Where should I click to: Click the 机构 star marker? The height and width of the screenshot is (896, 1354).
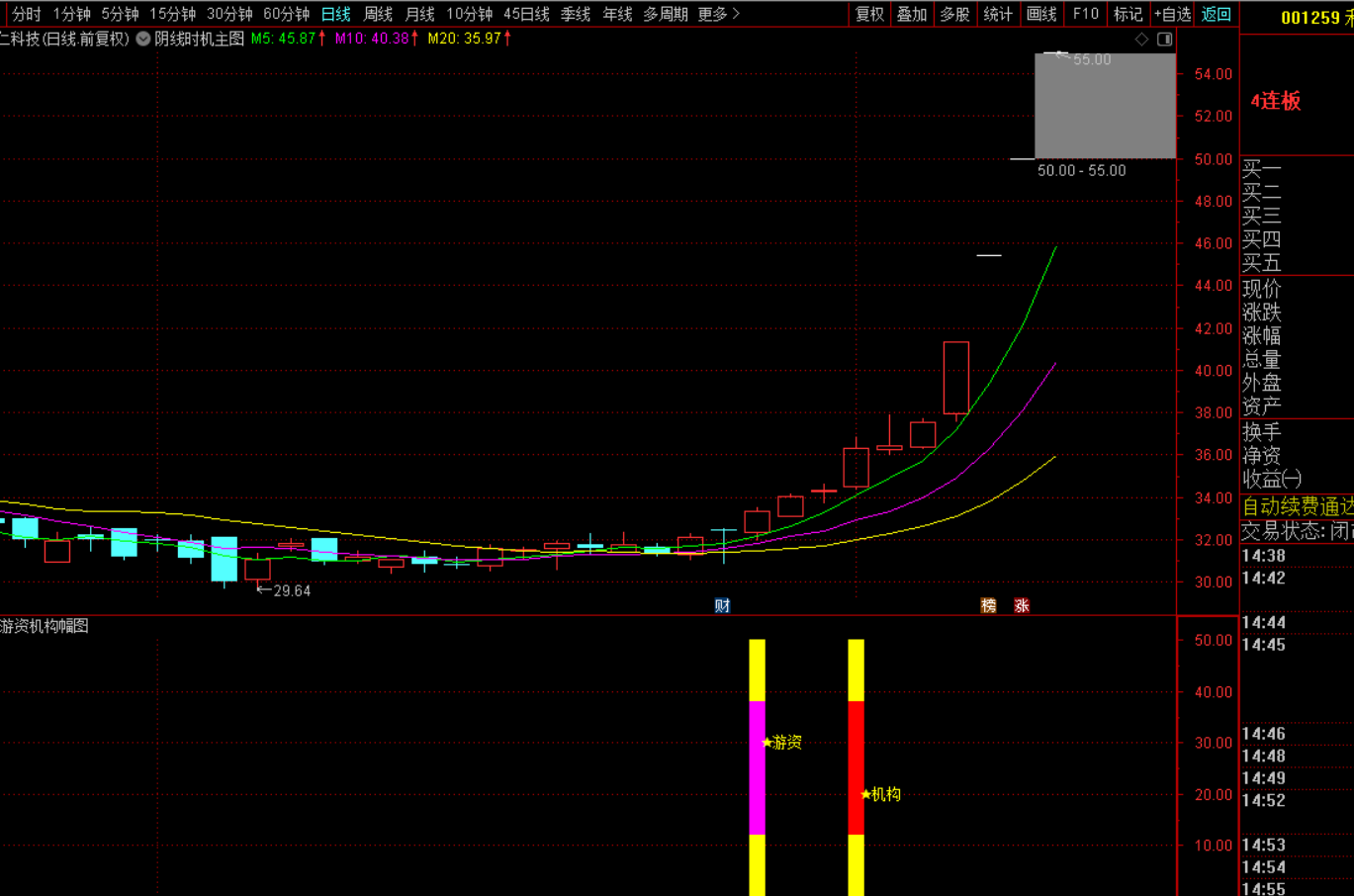pyautogui.click(x=880, y=794)
